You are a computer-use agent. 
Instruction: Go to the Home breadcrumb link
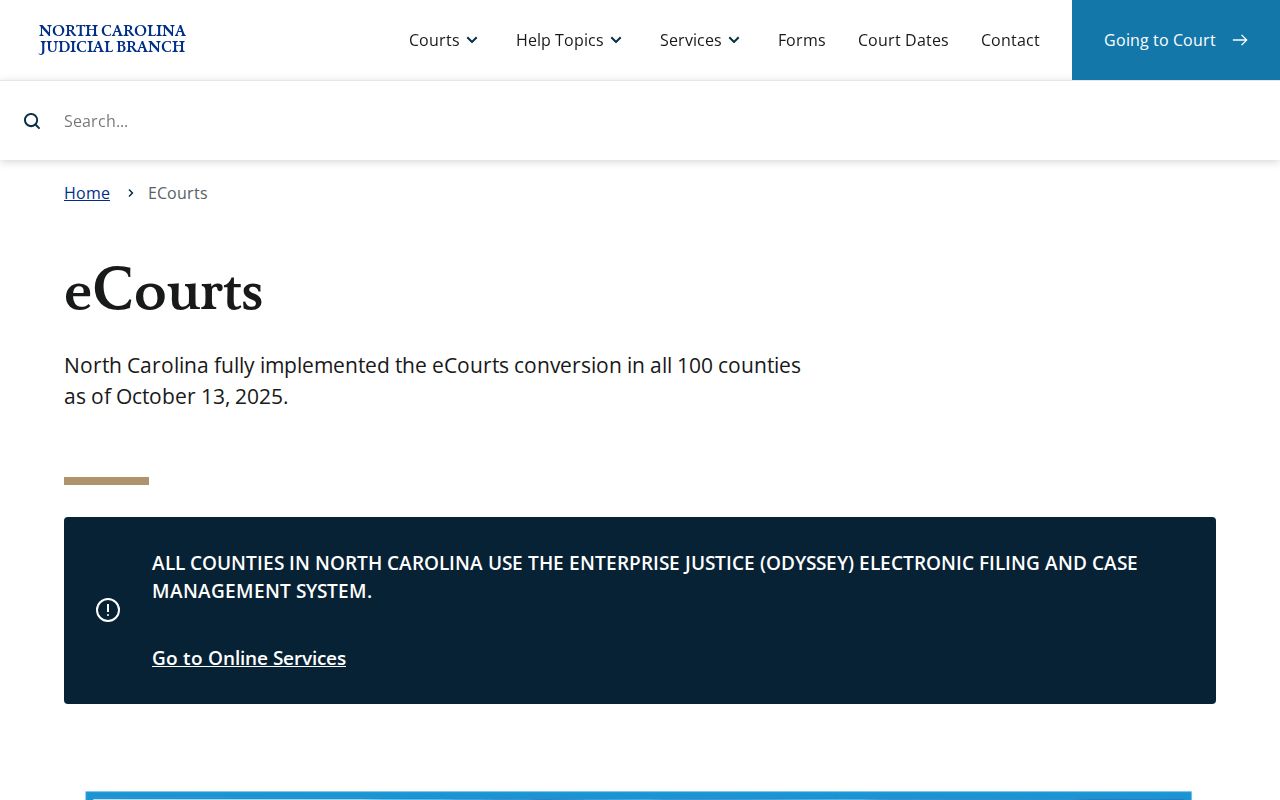(x=87, y=193)
